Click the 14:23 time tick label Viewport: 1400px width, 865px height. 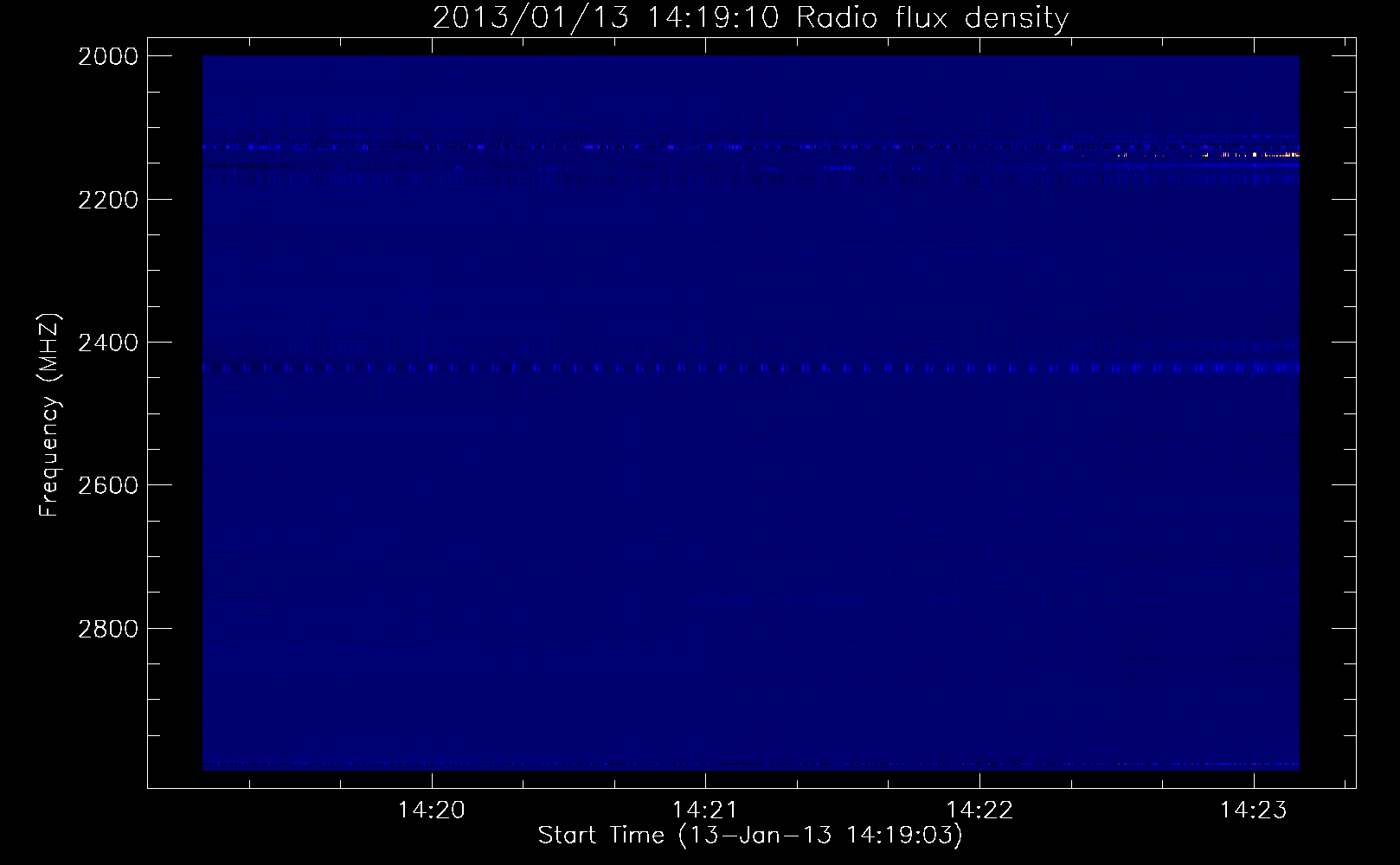point(1253,811)
